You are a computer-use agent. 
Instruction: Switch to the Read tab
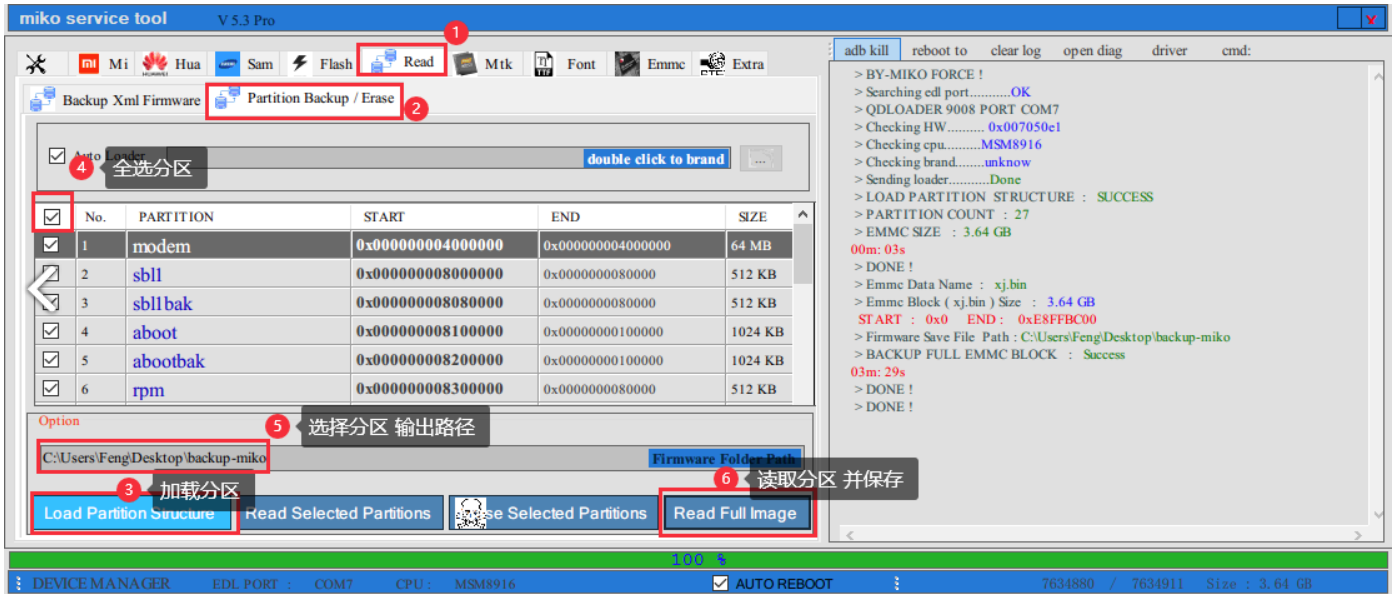click(402, 62)
